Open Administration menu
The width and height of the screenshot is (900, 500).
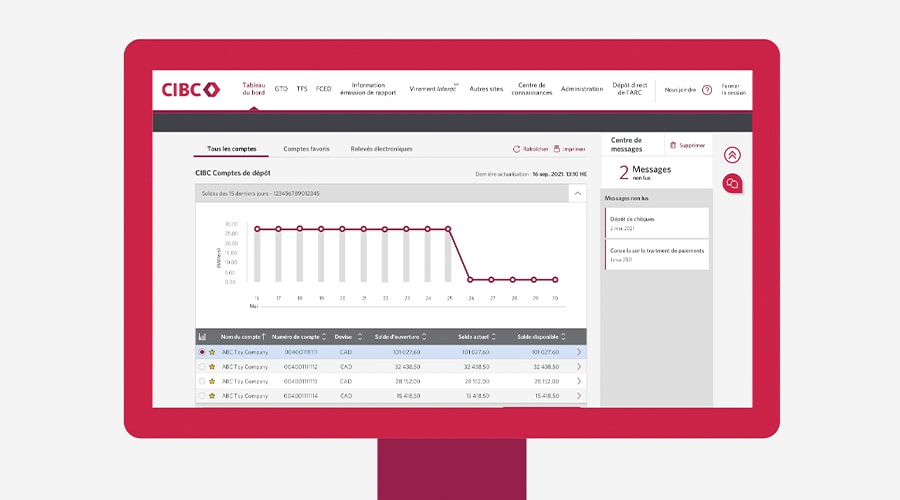[582, 89]
